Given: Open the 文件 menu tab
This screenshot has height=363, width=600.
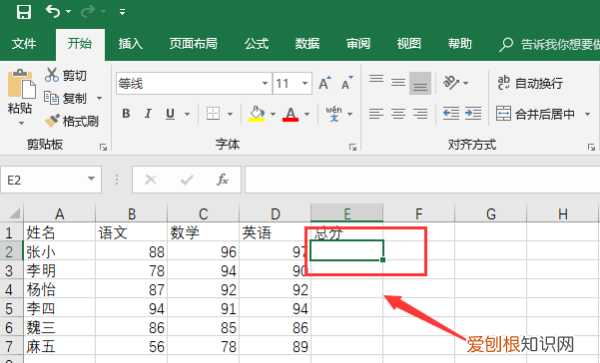Looking at the screenshot, I should tap(24, 44).
